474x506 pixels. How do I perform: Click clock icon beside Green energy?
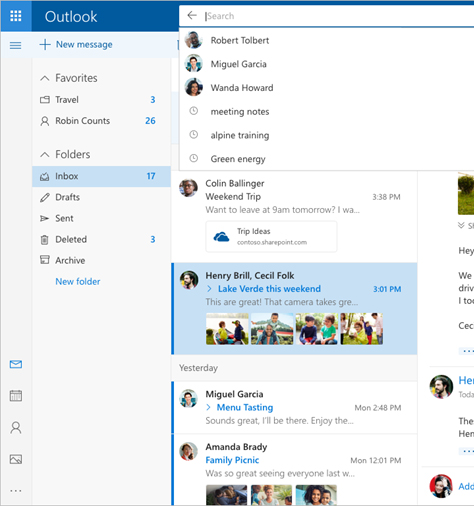194,158
